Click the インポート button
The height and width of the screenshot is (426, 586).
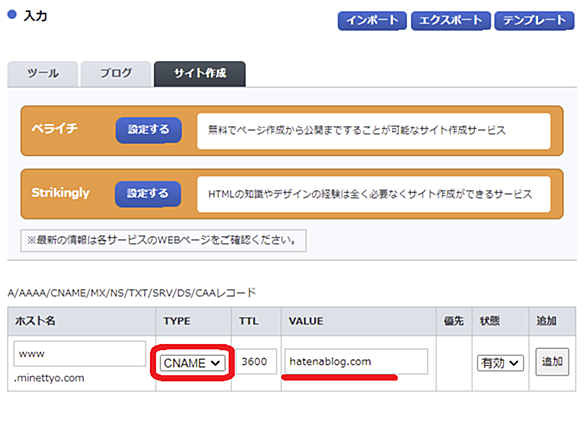coord(372,20)
